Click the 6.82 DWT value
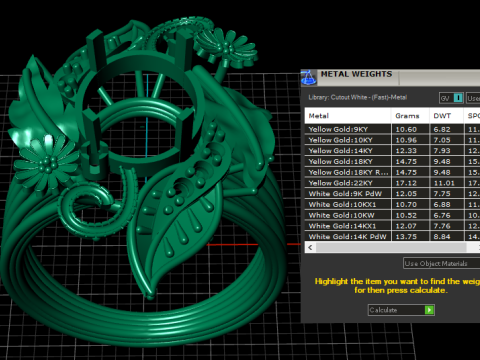The height and width of the screenshot is (360, 480). (442, 129)
